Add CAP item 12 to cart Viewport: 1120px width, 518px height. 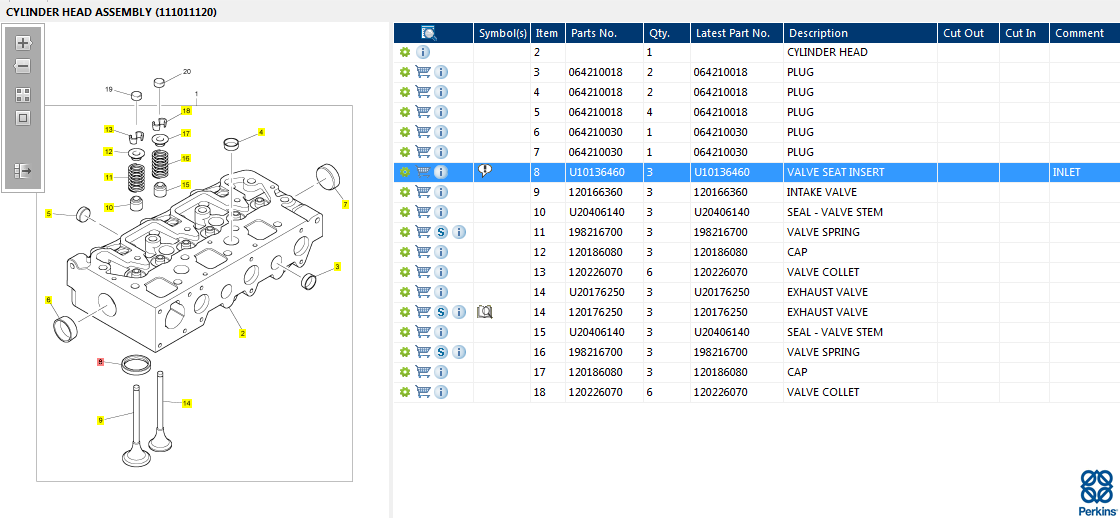(423, 252)
